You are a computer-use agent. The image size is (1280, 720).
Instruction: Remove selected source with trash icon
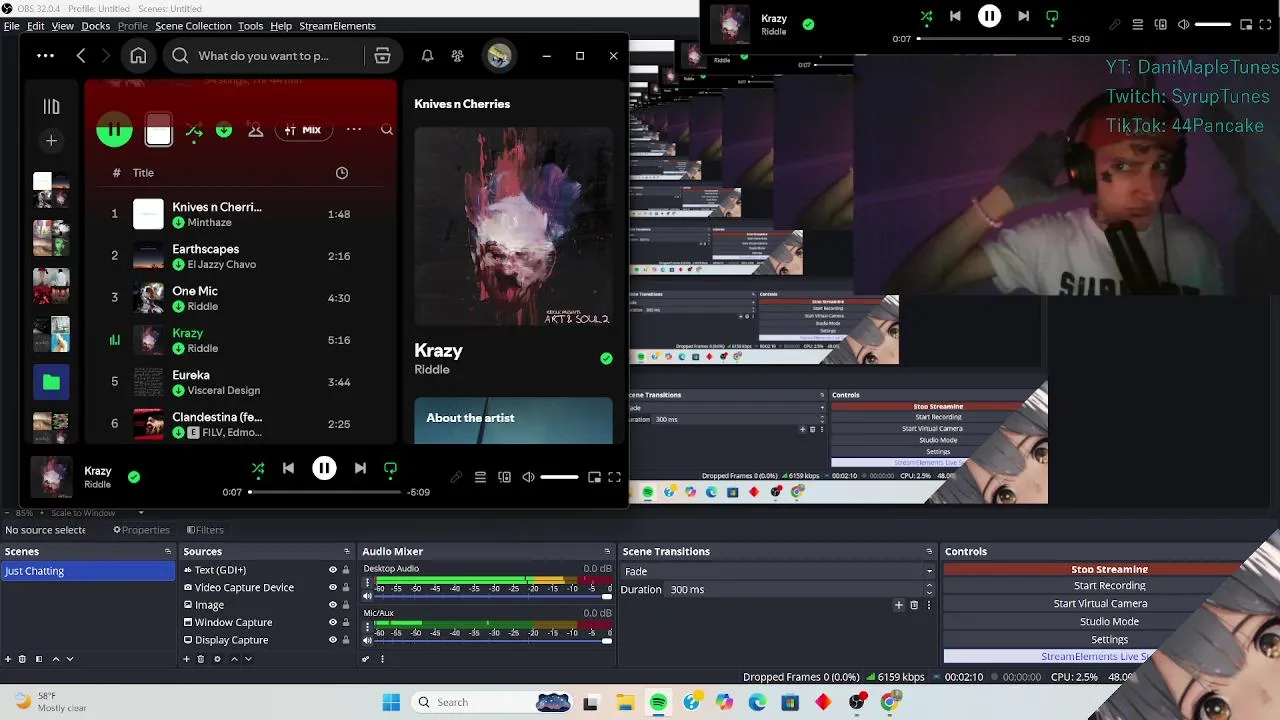click(200, 659)
